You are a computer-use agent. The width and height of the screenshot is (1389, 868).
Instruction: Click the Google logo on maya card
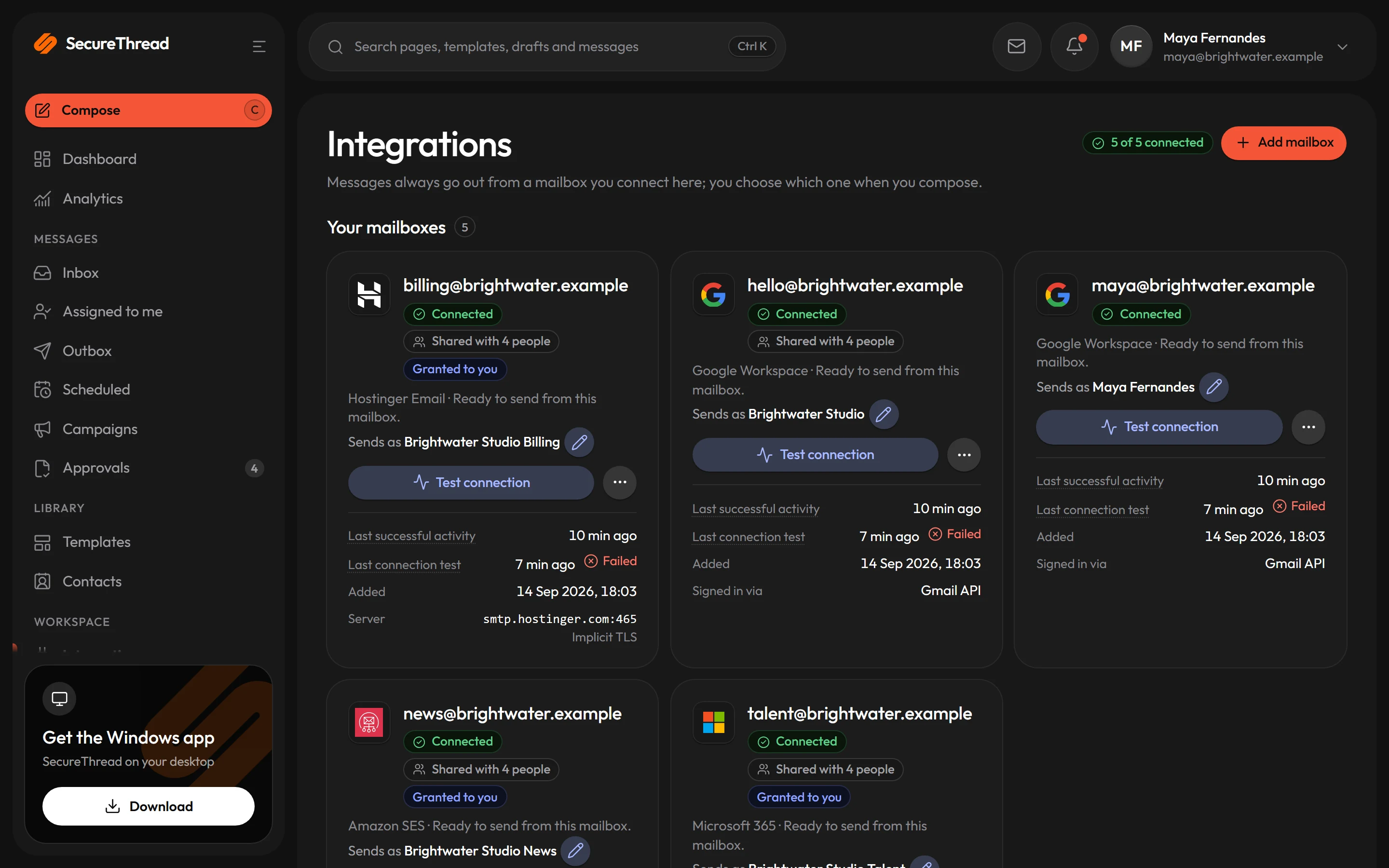click(x=1057, y=295)
